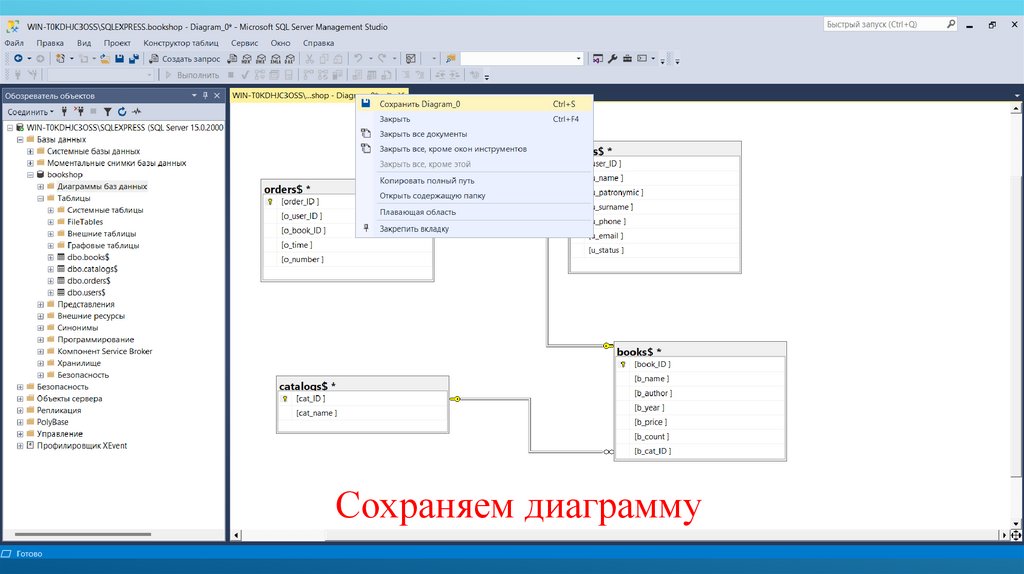This screenshot has height=574, width=1024.
Task: Click the navigate Back arrow icon
Action: tap(18, 59)
